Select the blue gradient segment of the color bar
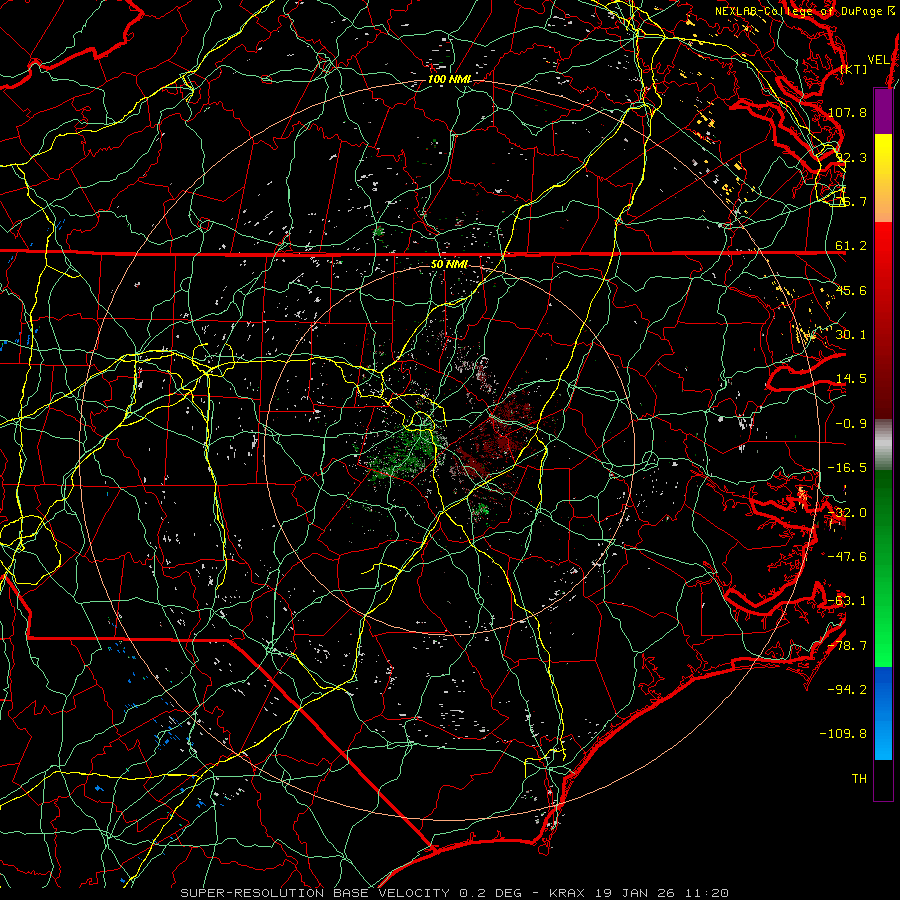The width and height of the screenshot is (900, 900). (x=883, y=713)
